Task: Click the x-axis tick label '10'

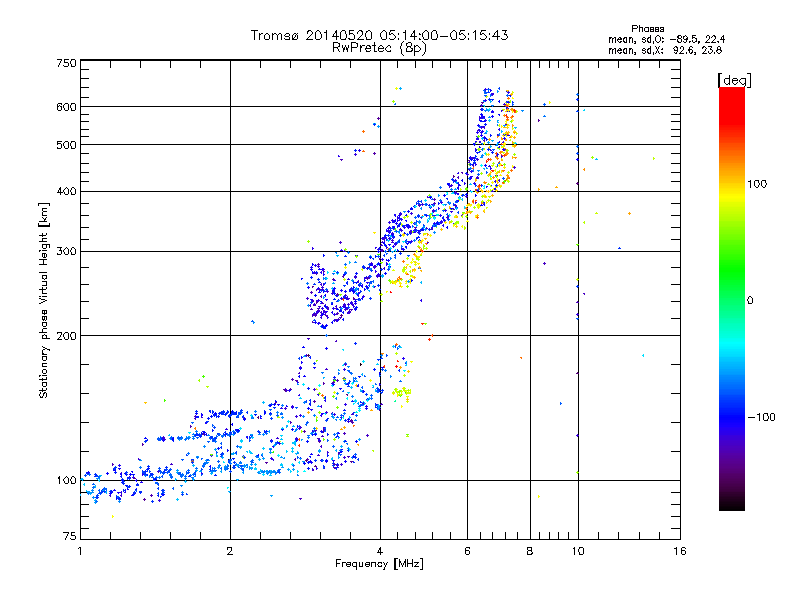Action: pyautogui.click(x=578, y=551)
